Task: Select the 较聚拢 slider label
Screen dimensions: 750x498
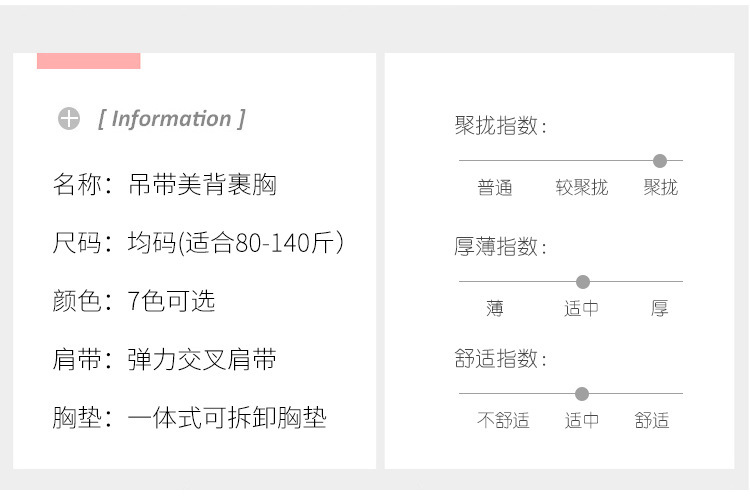Action: (x=581, y=188)
